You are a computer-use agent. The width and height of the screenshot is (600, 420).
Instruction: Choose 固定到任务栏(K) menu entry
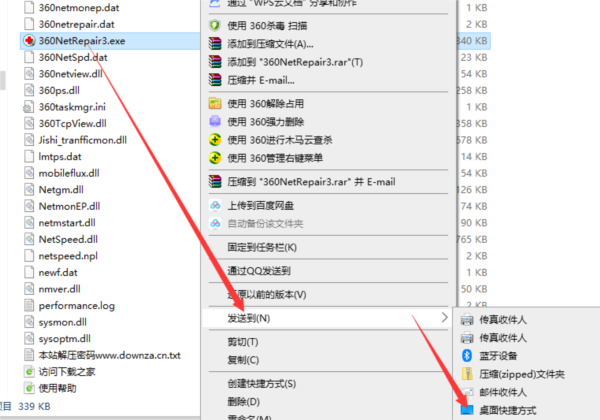[x=328, y=247]
